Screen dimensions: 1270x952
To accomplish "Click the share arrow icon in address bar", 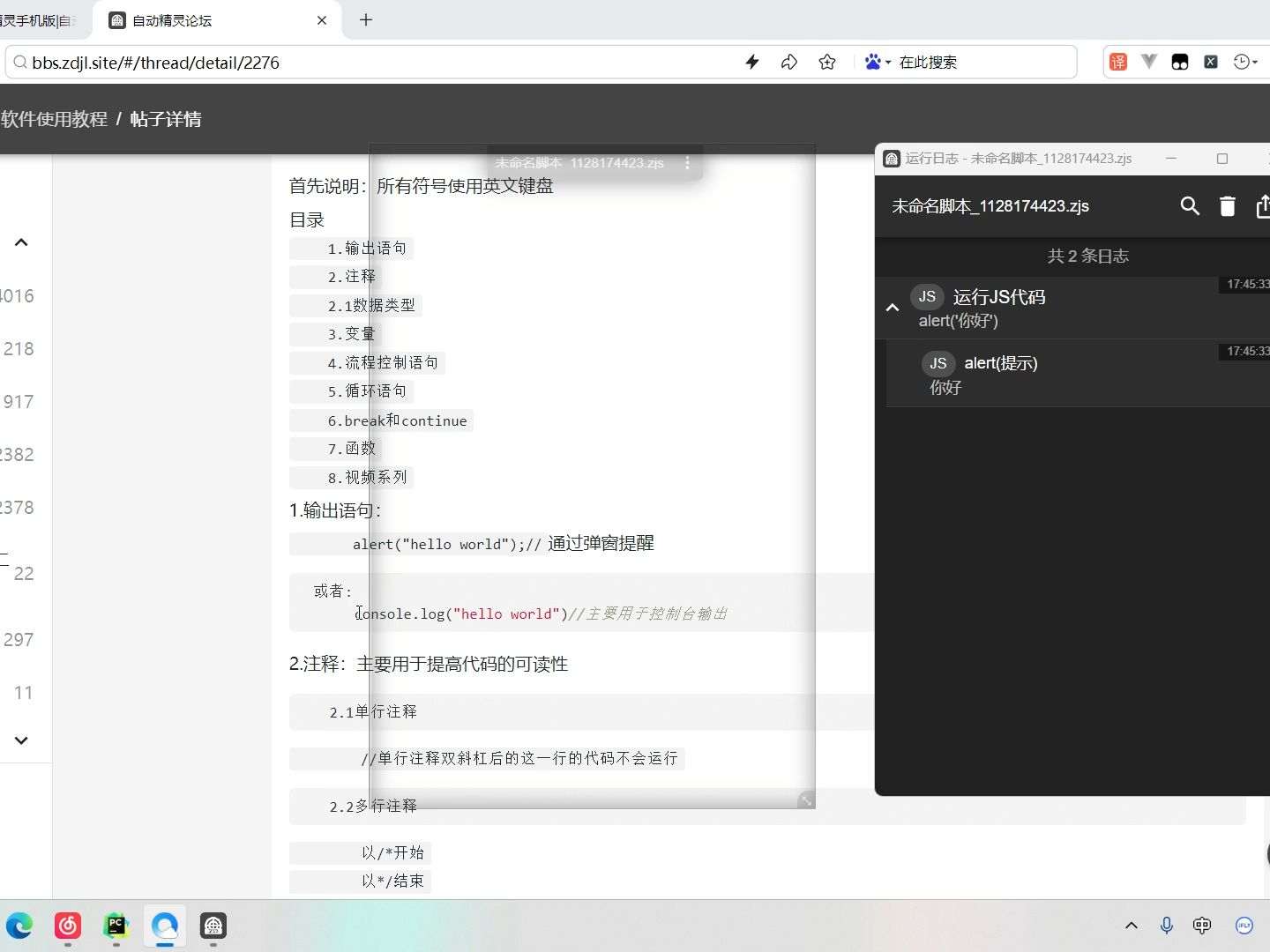I will (789, 62).
